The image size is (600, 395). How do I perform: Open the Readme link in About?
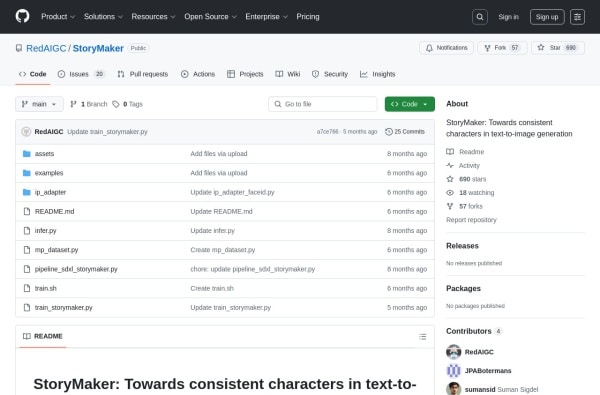point(465,152)
